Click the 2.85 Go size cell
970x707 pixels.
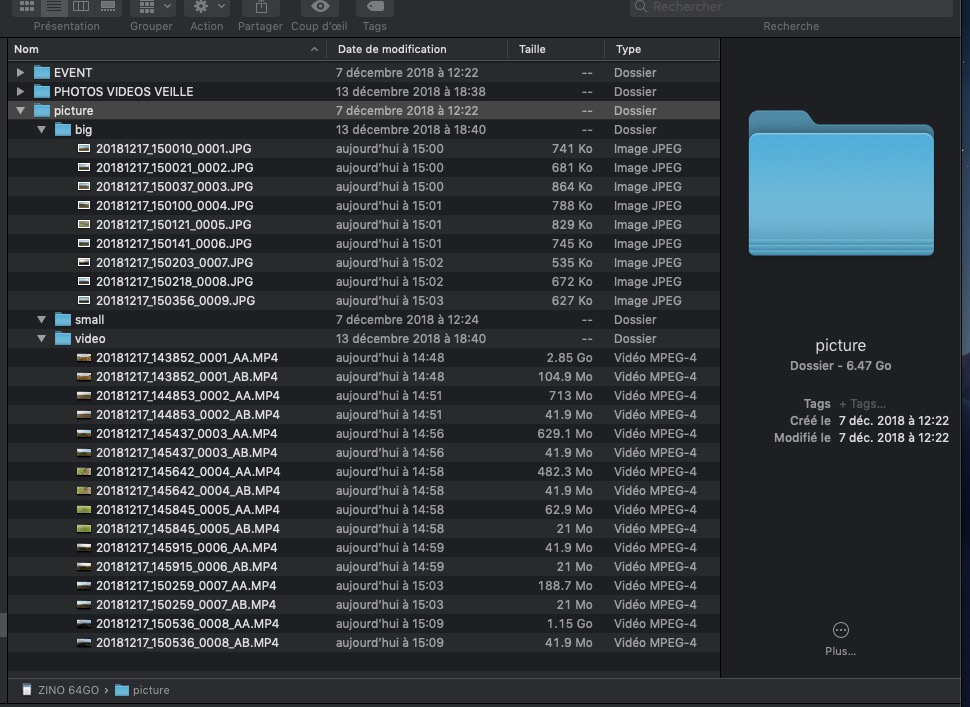tap(569, 358)
